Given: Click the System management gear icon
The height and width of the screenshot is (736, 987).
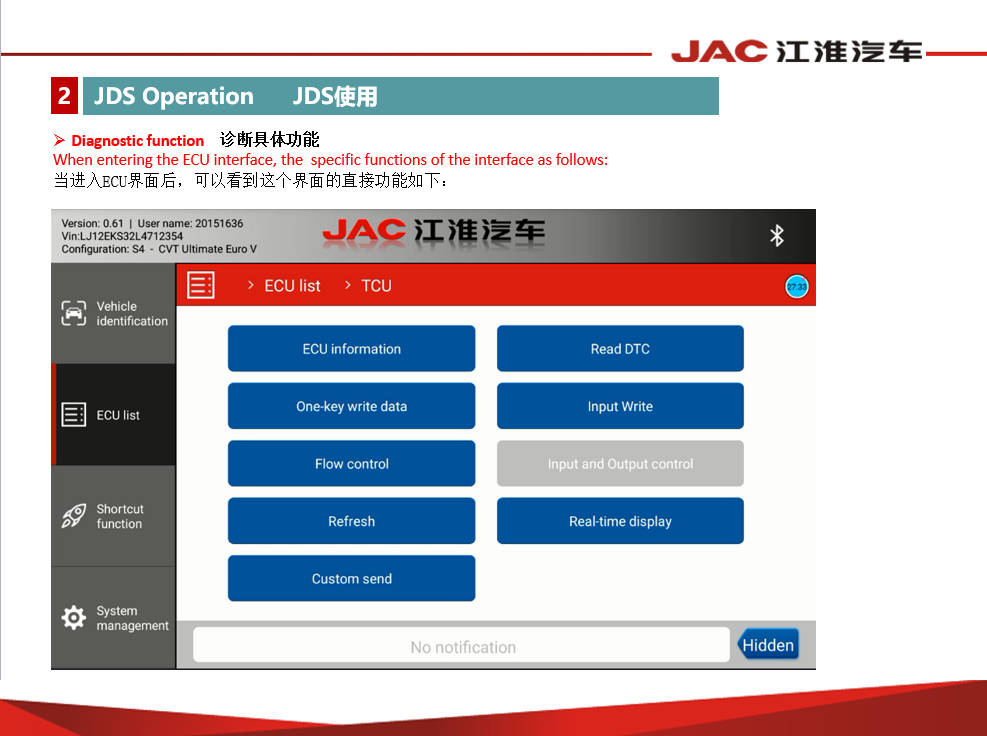Looking at the screenshot, I should (x=74, y=618).
